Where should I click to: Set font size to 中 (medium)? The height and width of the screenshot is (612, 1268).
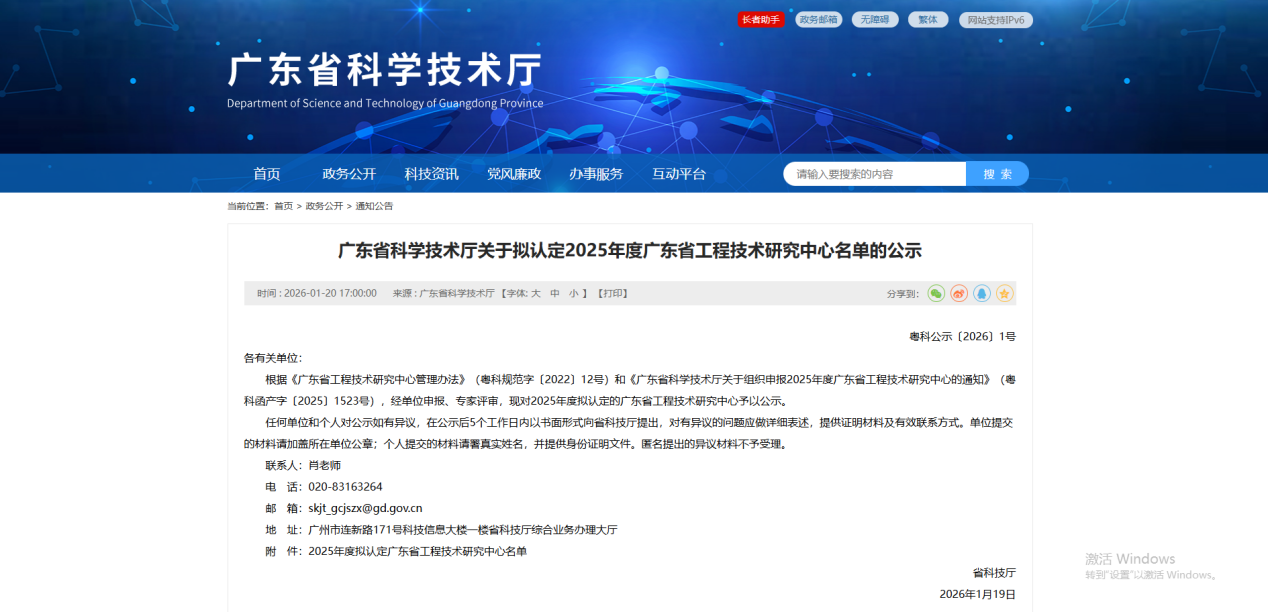[x=554, y=294]
